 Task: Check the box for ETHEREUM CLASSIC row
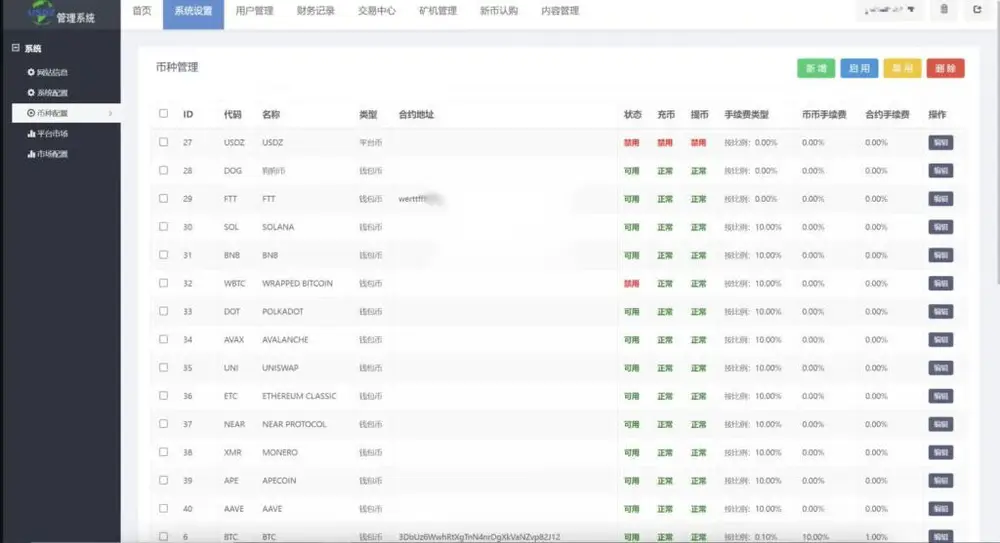163,396
